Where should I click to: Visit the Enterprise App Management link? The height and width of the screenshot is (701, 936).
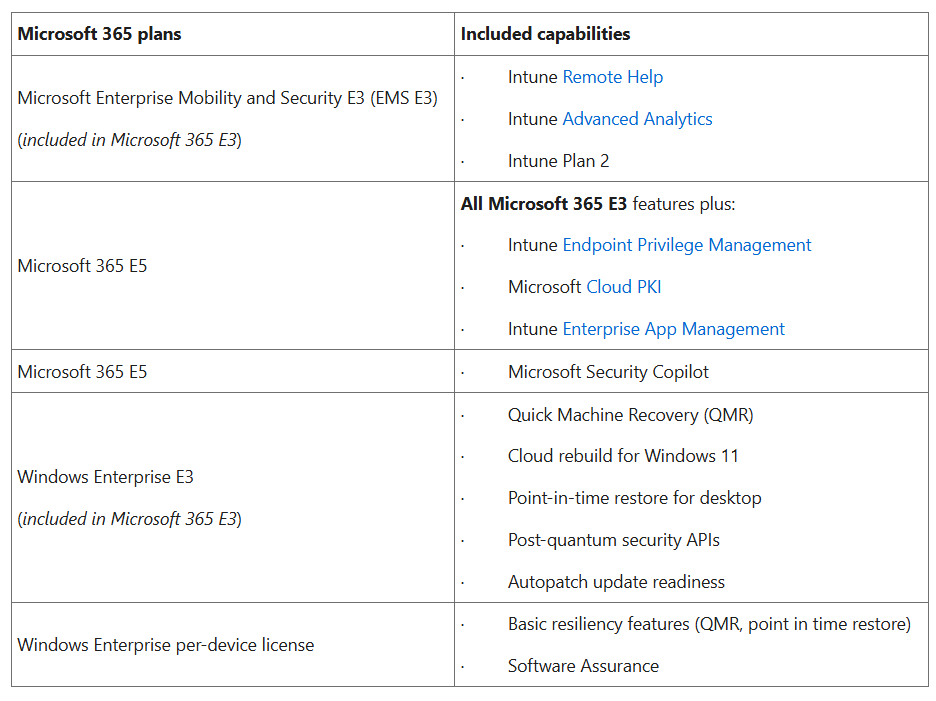[x=673, y=329]
